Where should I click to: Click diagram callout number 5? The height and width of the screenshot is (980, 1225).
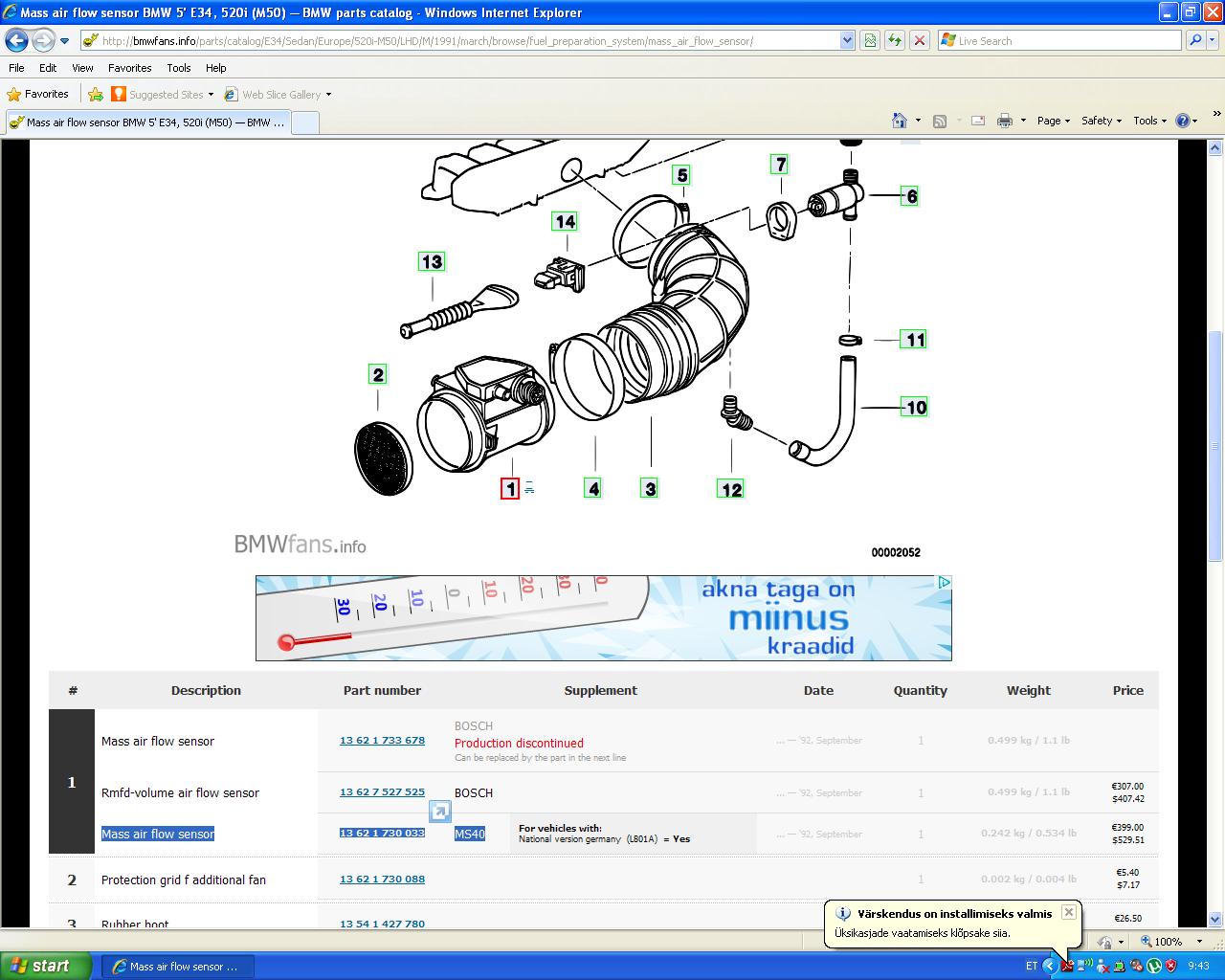tap(680, 175)
